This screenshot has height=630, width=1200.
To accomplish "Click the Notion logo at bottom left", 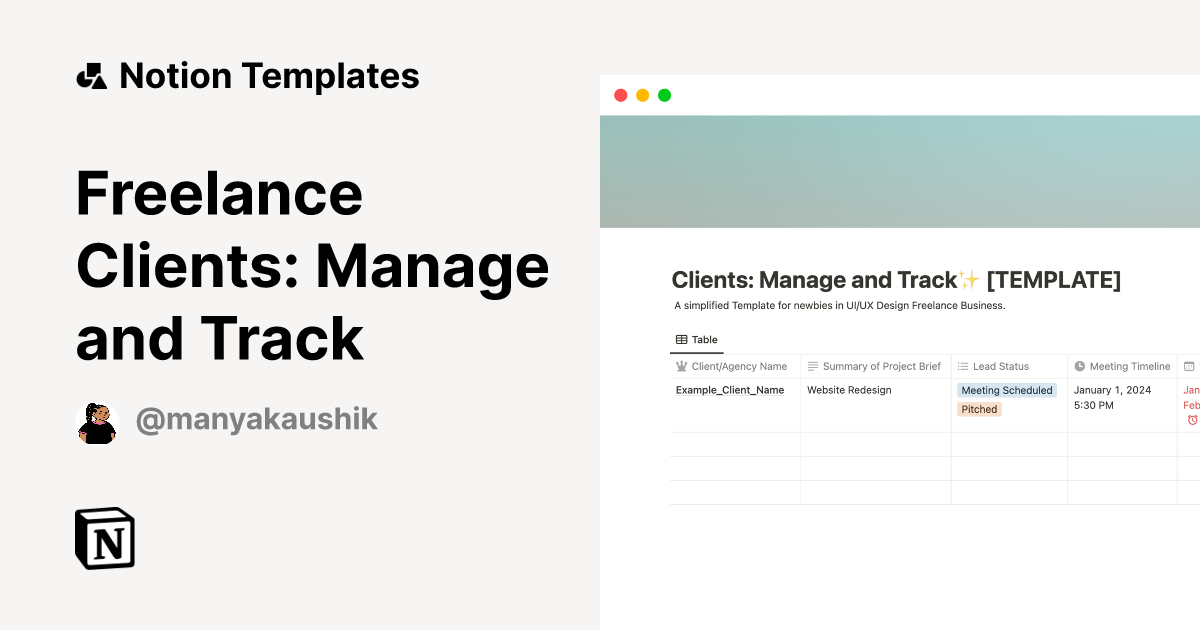I will pos(104,538).
